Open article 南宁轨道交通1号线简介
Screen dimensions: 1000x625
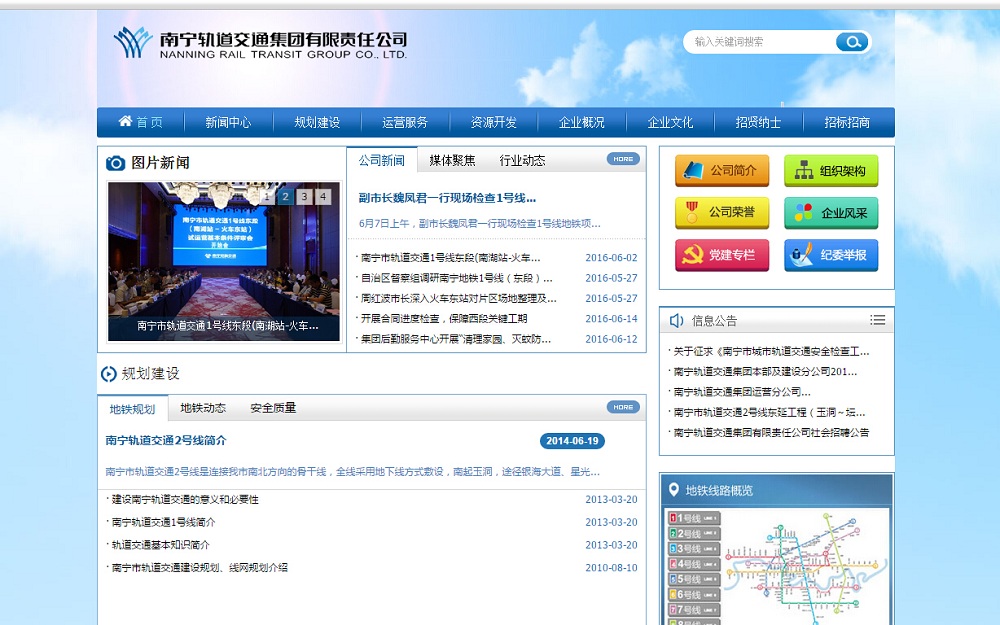click(x=163, y=522)
